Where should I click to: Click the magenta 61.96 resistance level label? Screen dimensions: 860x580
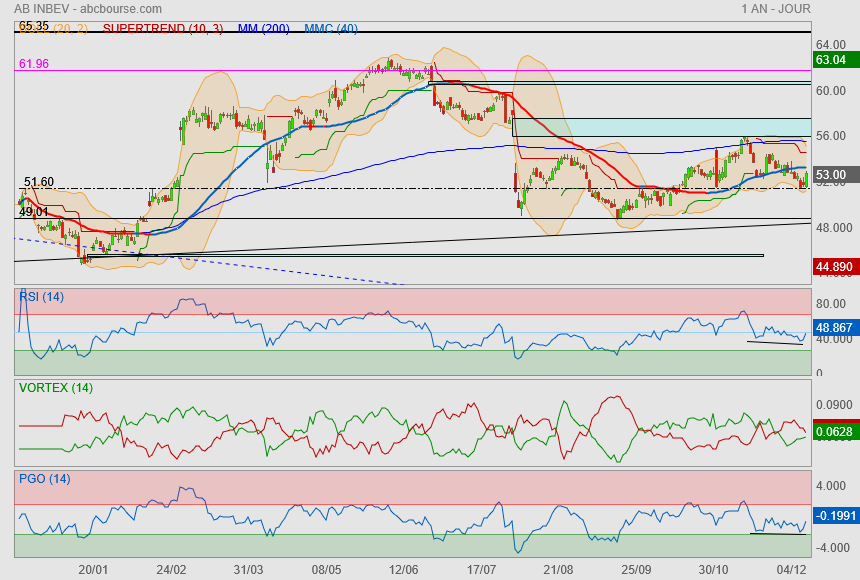[x=33, y=64]
